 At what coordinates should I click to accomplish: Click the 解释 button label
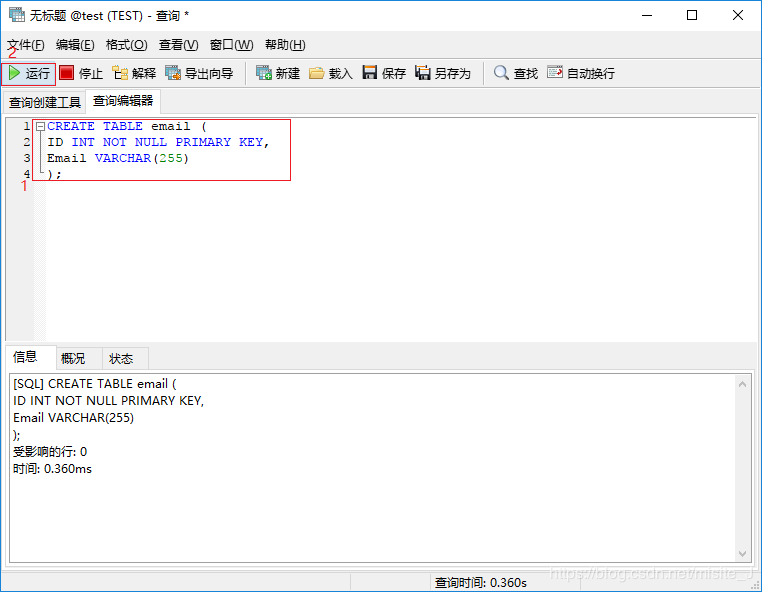point(144,73)
